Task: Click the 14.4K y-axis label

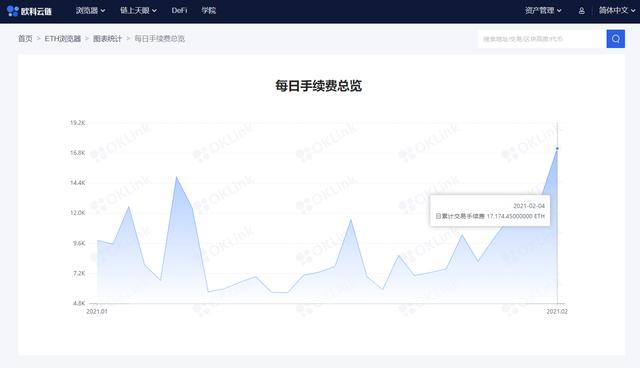Action: pos(78,183)
